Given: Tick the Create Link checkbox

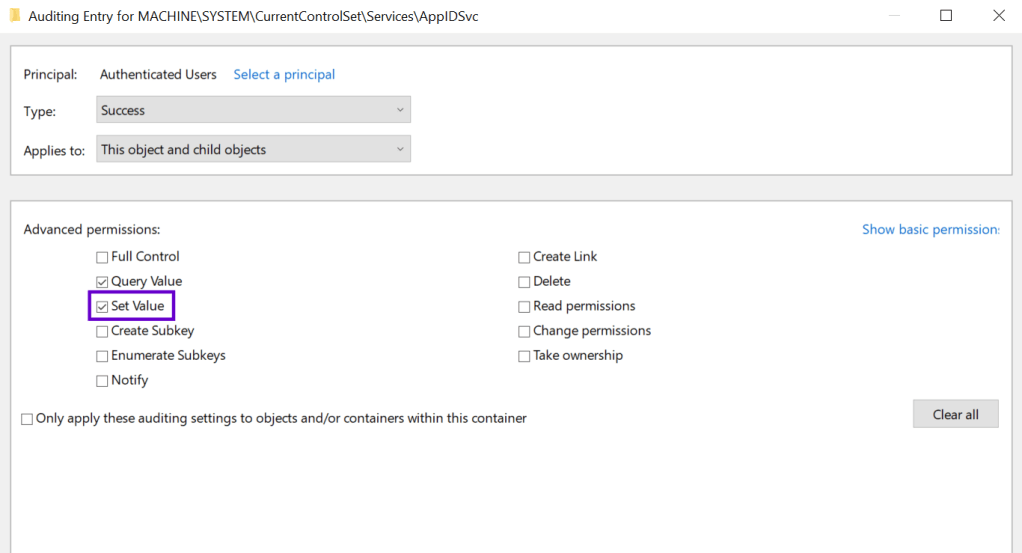Looking at the screenshot, I should pyautogui.click(x=524, y=257).
